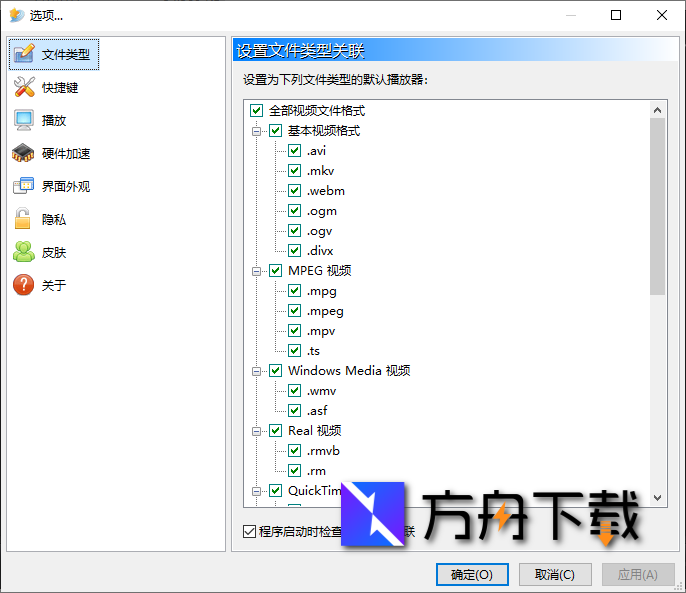Click the 取消(C) button

(555, 574)
